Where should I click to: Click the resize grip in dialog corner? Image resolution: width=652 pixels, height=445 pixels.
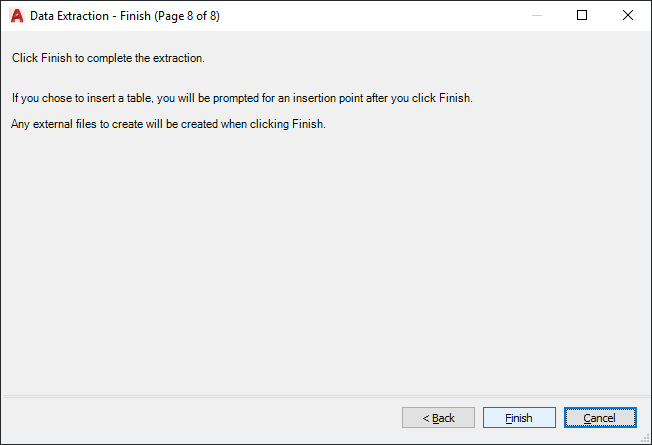(x=645, y=438)
